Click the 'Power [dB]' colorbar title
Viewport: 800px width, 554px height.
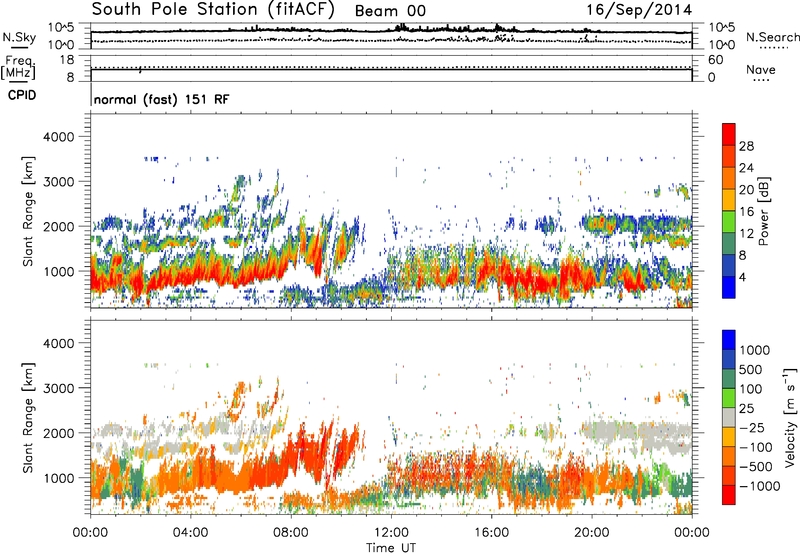(763, 211)
